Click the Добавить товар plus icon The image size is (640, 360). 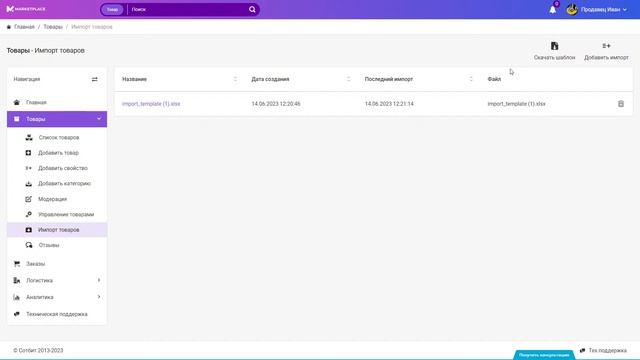(28, 153)
